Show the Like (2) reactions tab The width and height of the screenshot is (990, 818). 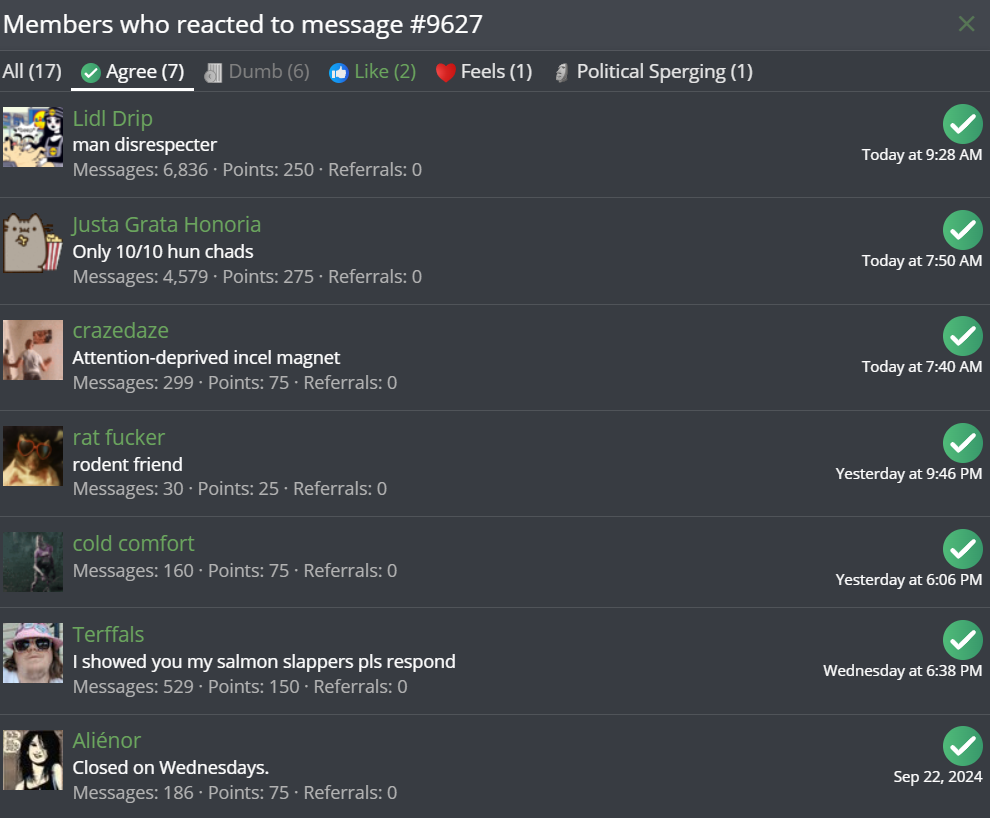(372, 72)
